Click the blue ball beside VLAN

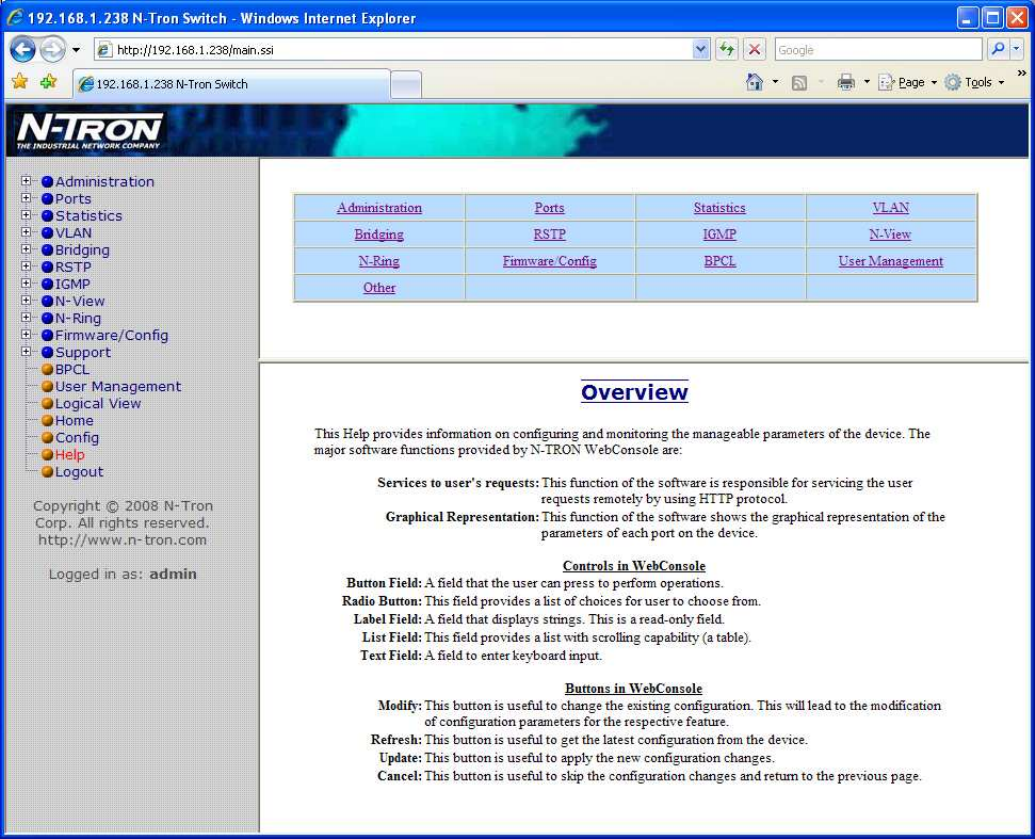pyautogui.click(x=47, y=233)
